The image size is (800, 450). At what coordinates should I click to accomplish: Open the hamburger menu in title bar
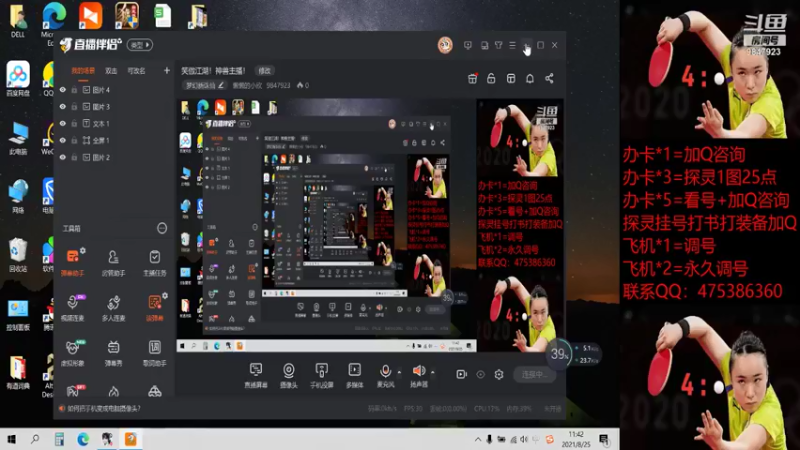click(512, 45)
